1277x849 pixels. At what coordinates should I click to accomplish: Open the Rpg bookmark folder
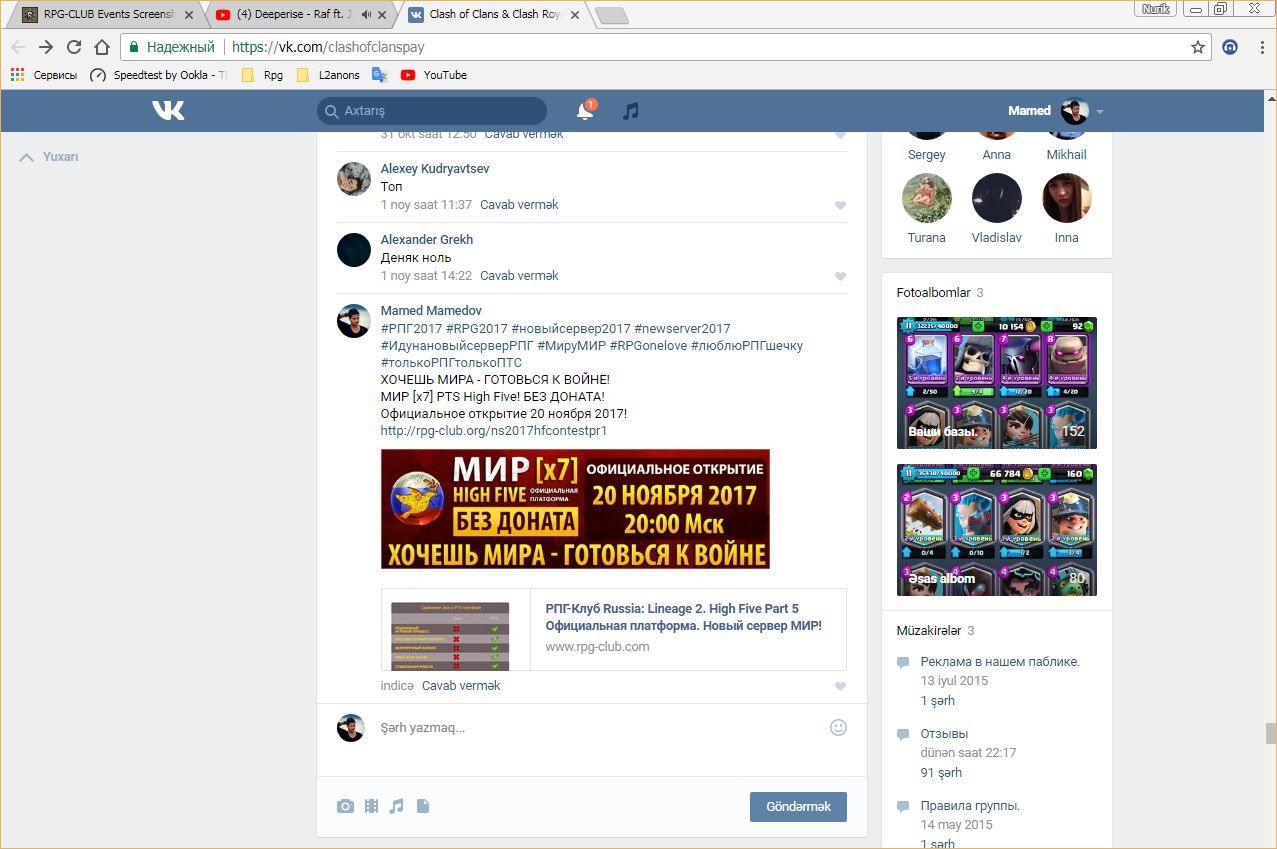263,75
